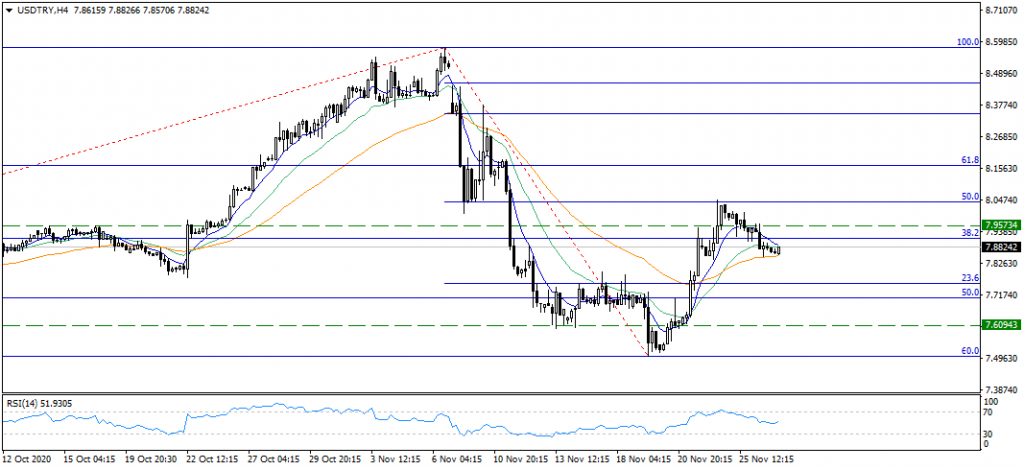Select the 61.8 Fibonacci level label
The width and height of the screenshot is (1024, 470).
click(969, 160)
